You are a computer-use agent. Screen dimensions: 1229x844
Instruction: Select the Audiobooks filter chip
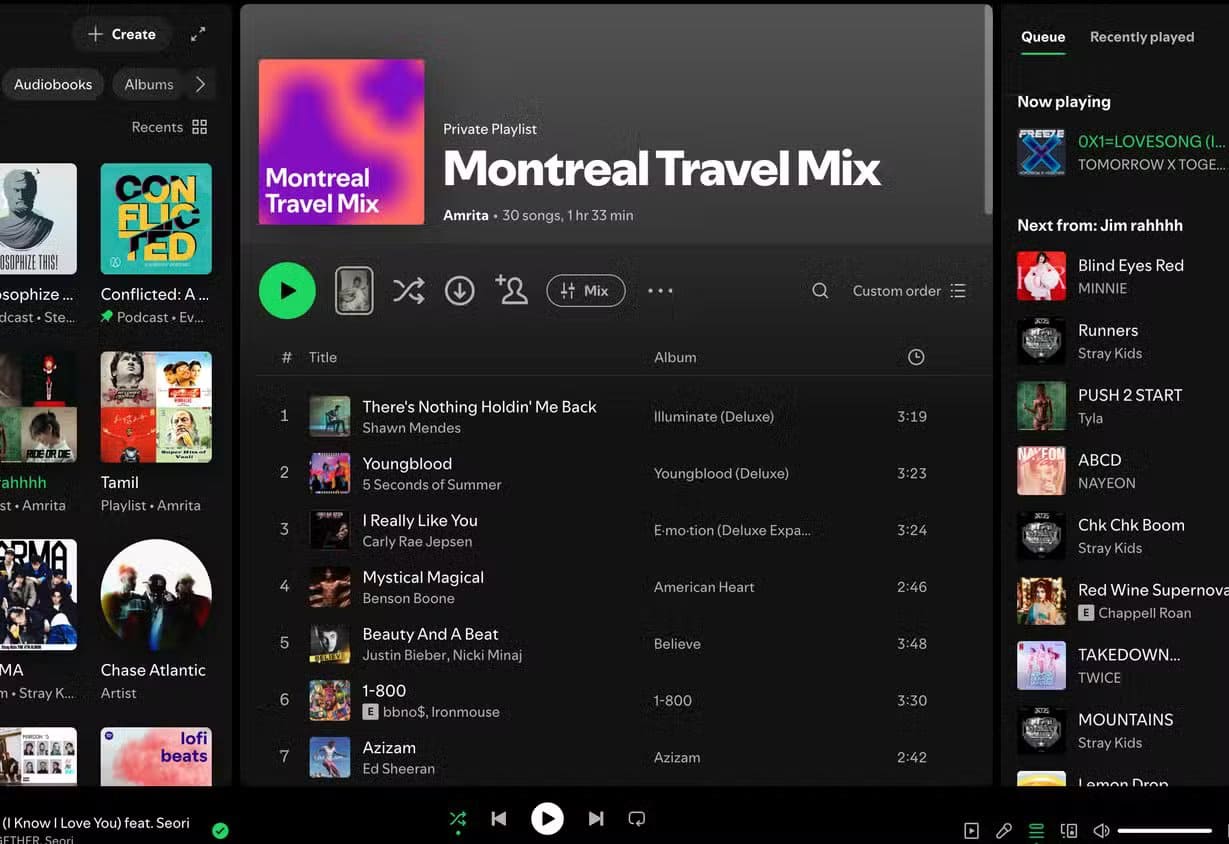[x=53, y=85]
